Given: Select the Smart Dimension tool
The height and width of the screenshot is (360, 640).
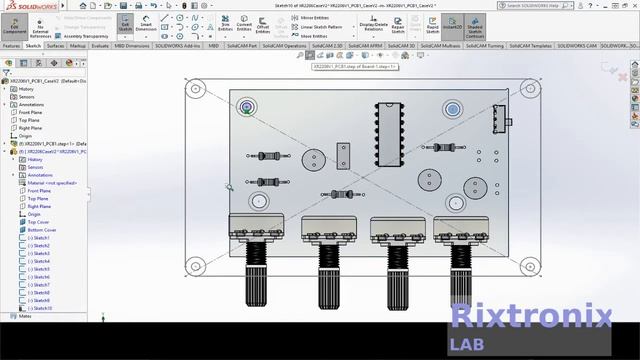Looking at the screenshot, I should [x=146, y=24].
